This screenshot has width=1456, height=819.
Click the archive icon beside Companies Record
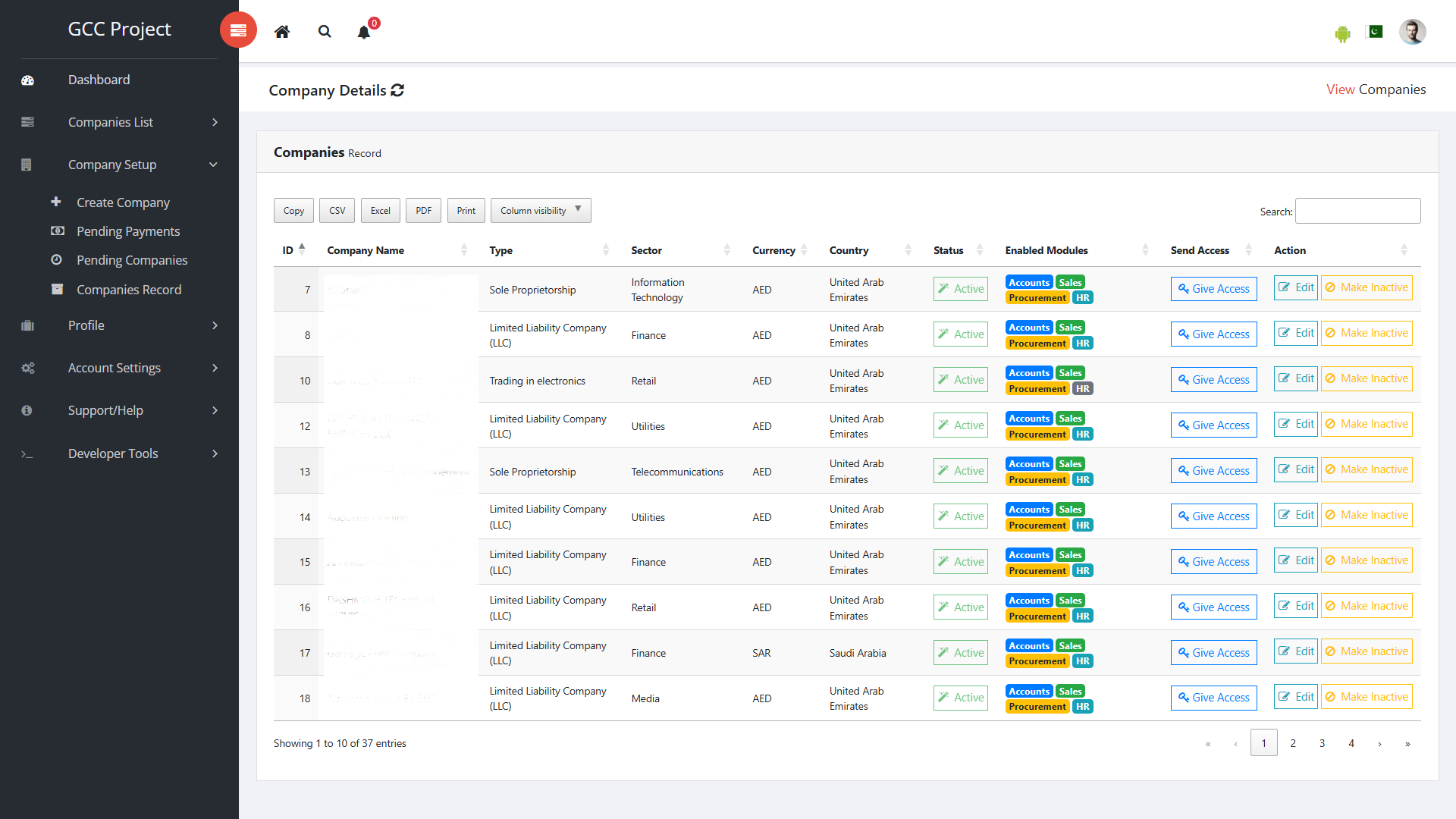[57, 289]
